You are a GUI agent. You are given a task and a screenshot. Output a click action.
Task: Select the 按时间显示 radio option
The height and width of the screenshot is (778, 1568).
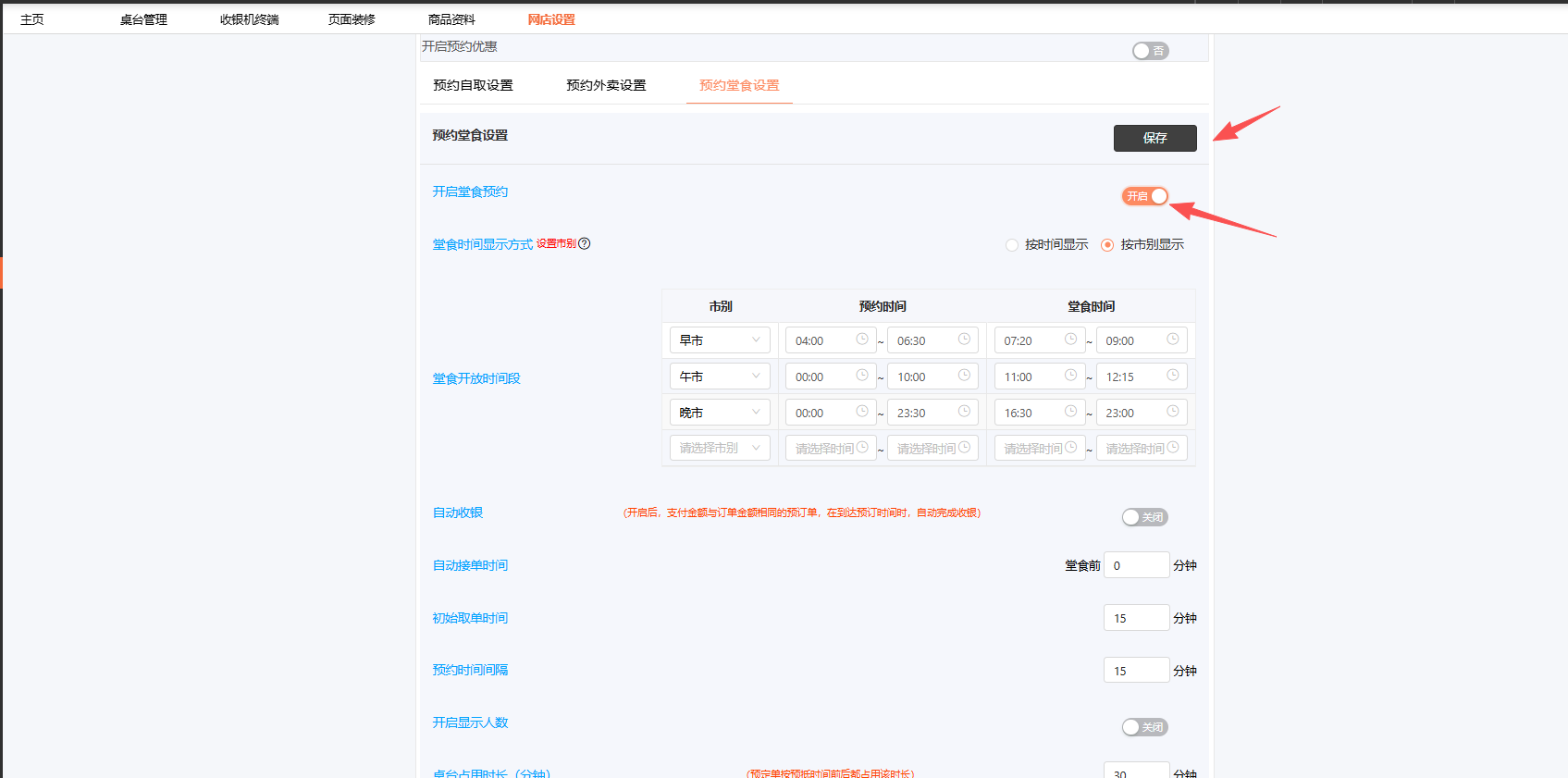tap(1012, 245)
